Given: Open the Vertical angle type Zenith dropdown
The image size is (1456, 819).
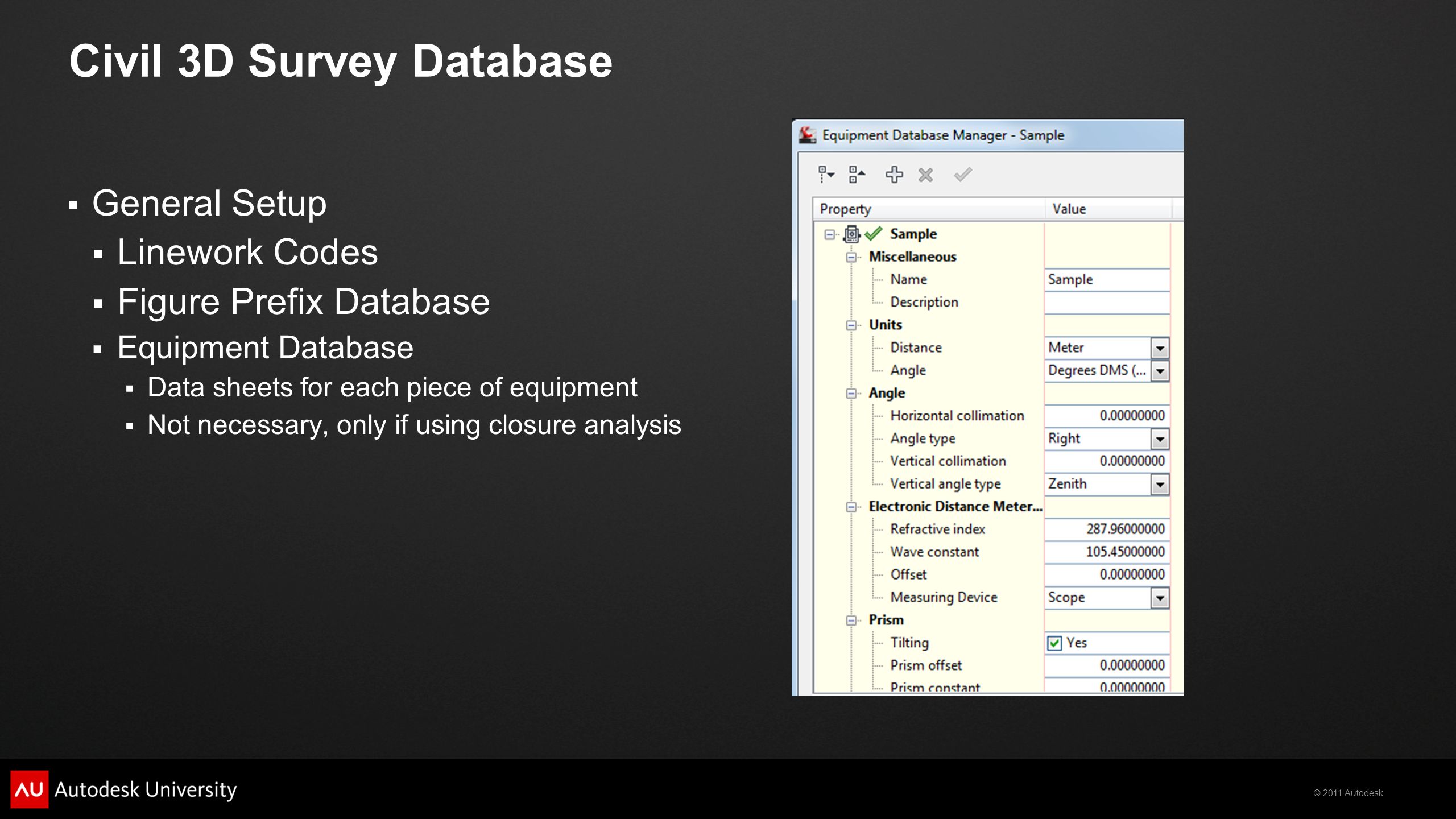Looking at the screenshot, I should (x=1160, y=484).
